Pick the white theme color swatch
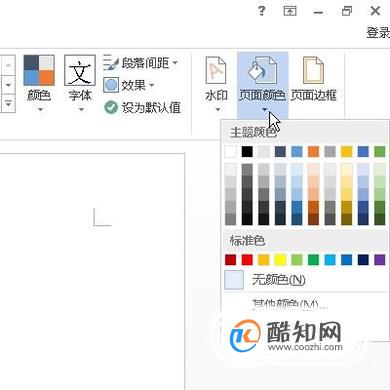Screen dimensions: 390x390 pyautogui.click(x=230, y=152)
